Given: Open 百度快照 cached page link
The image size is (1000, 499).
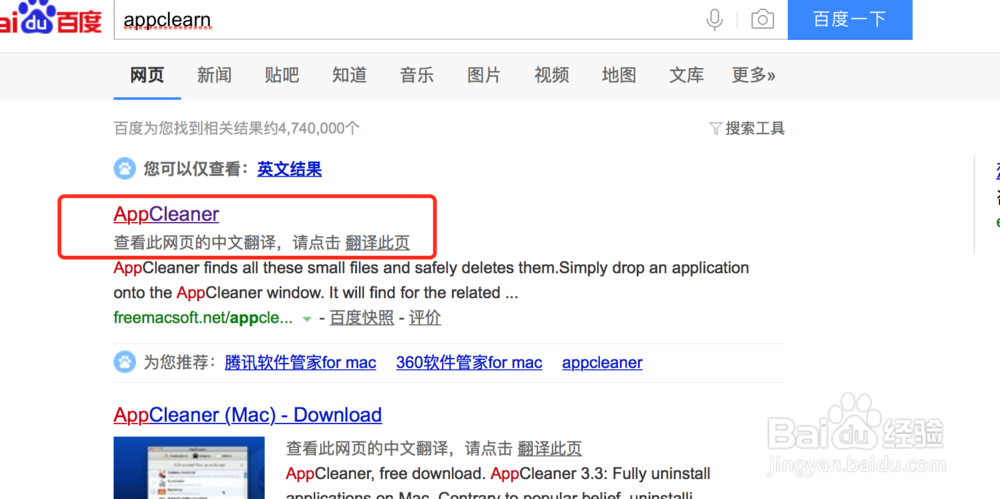Looking at the screenshot, I should coord(362,317).
